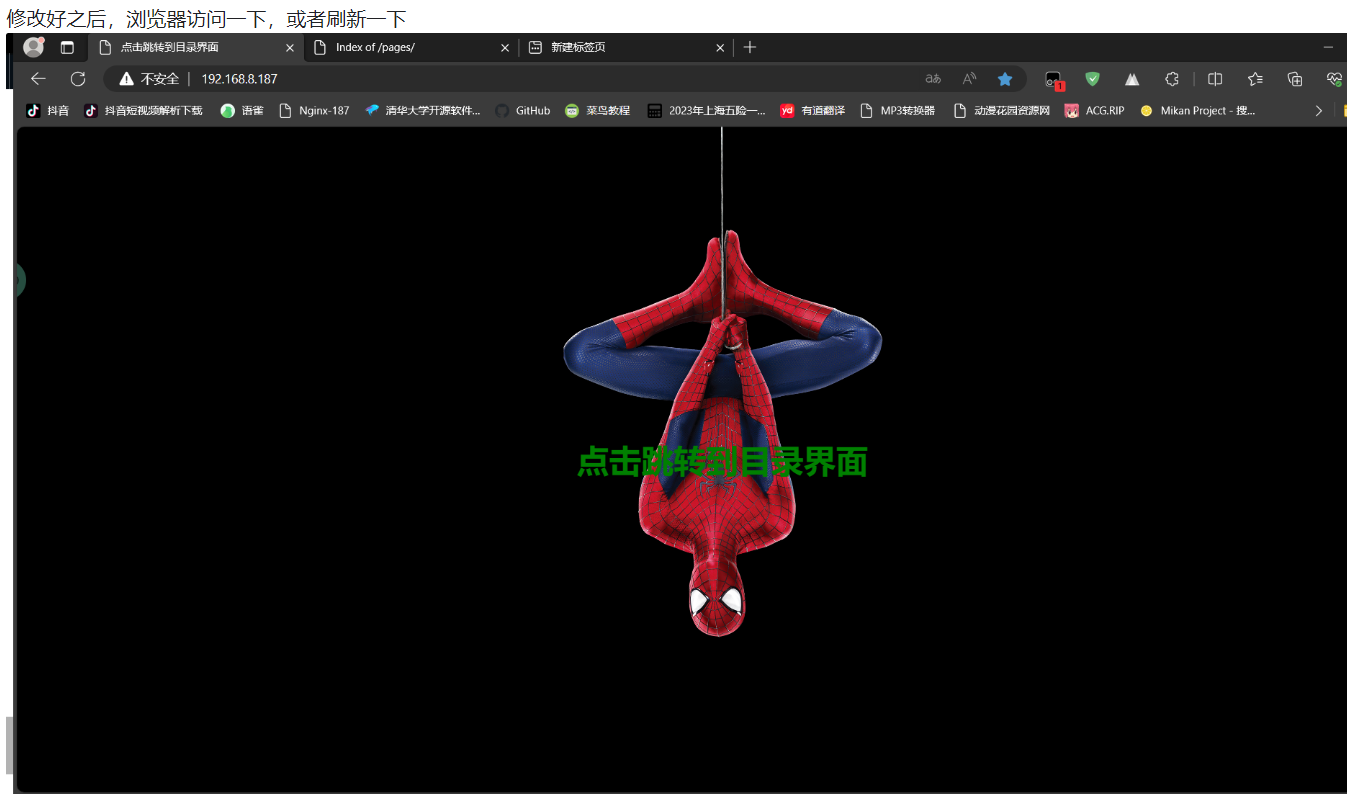
Task: Refresh the current page
Action: pyautogui.click(x=78, y=79)
